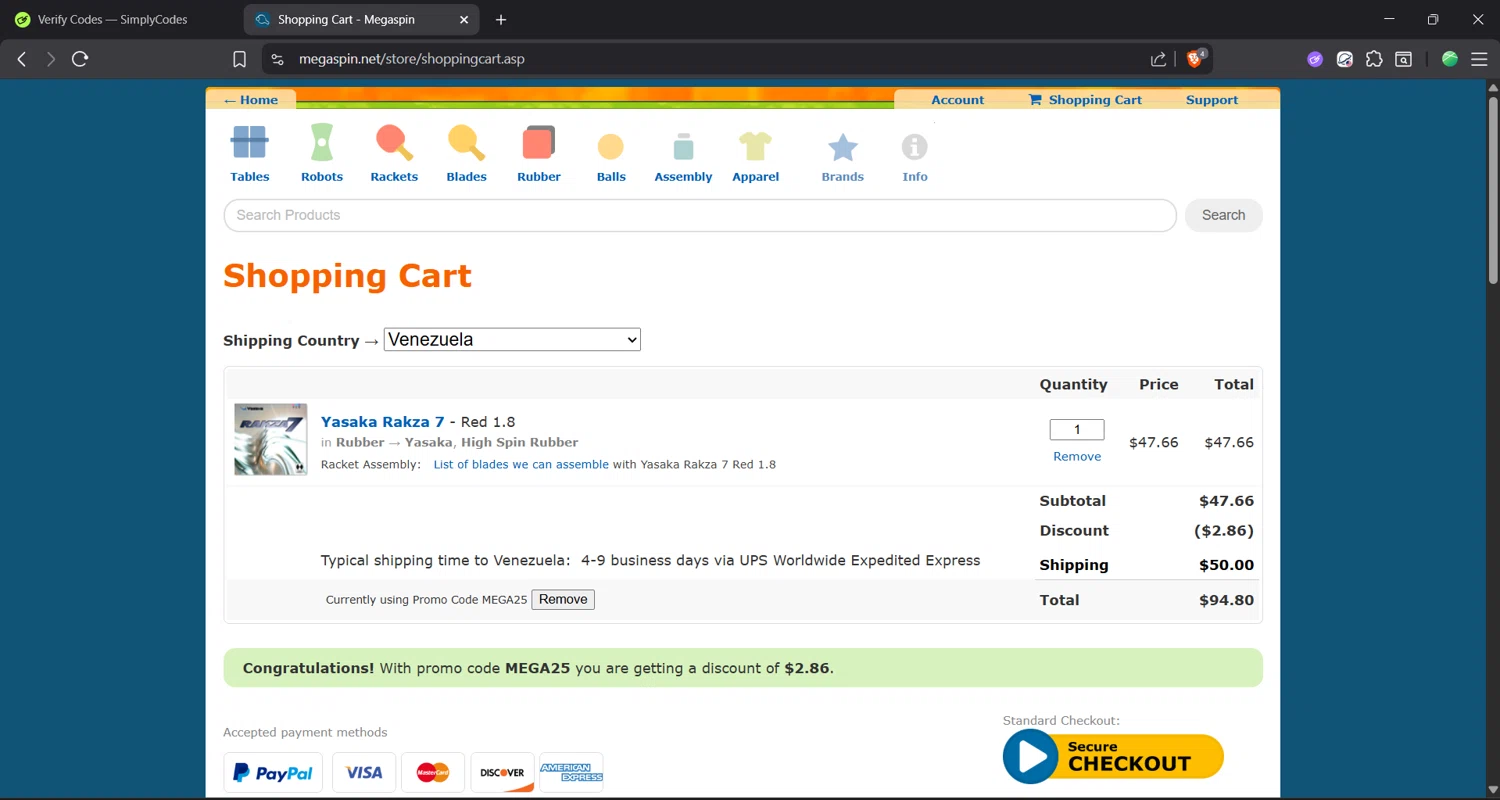
Task: Open the browser extensions puzzle icon
Action: [x=1374, y=59]
